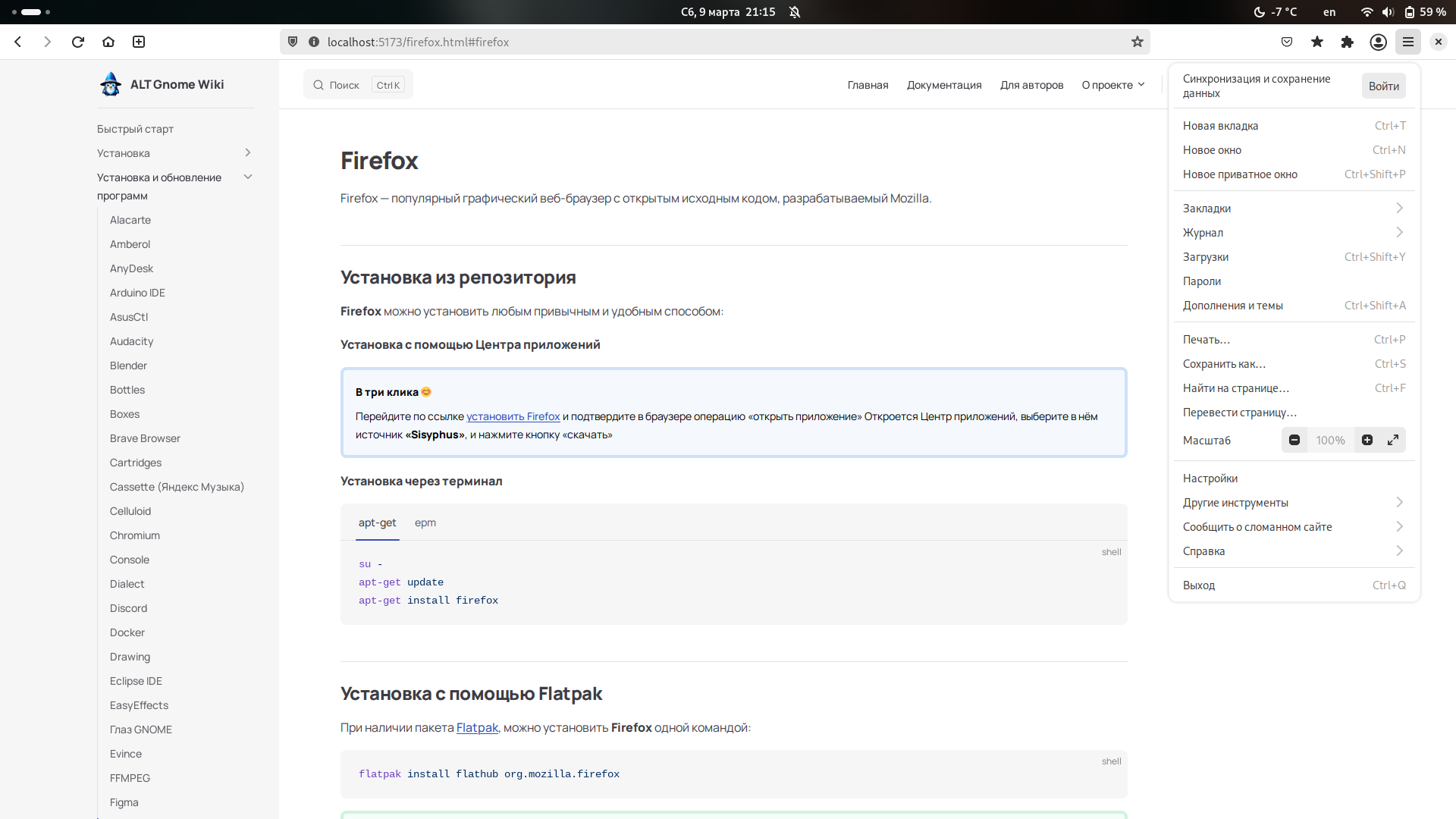Screen dimensions: 1456x819
Task: Click the bookmark this page star icon
Action: coord(1138,41)
